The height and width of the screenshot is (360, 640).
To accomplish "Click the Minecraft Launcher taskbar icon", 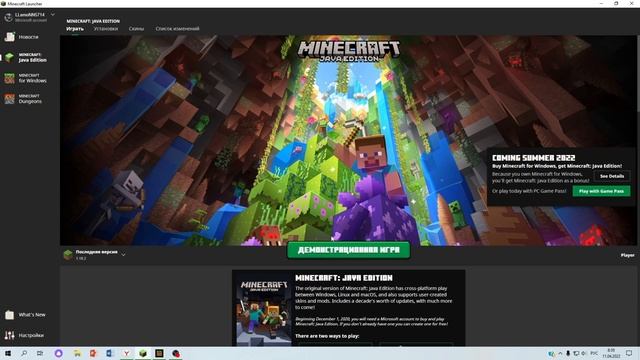I will 143,353.
